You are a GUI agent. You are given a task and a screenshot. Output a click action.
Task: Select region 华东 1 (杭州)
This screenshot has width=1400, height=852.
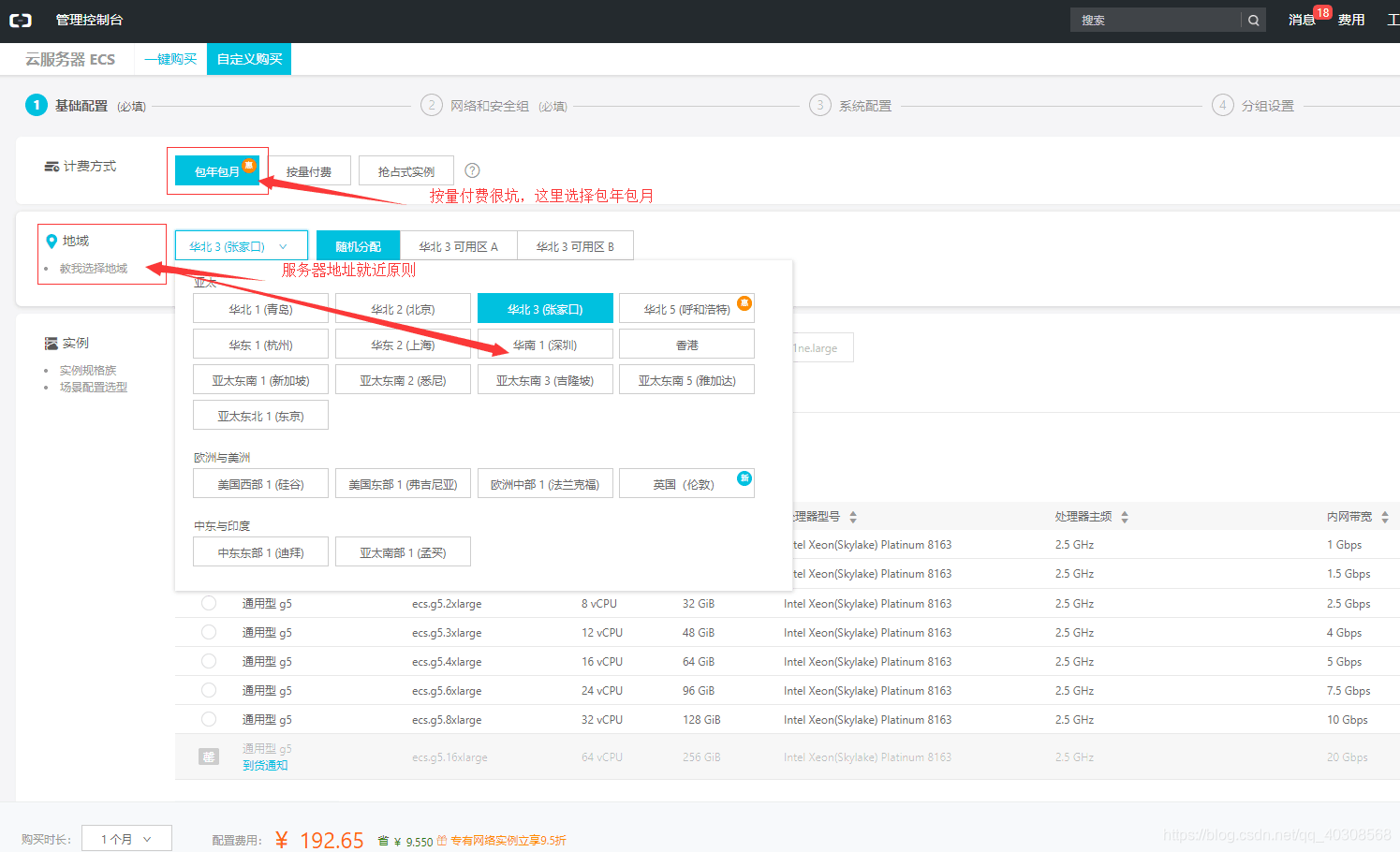click(x=260, y=344)
